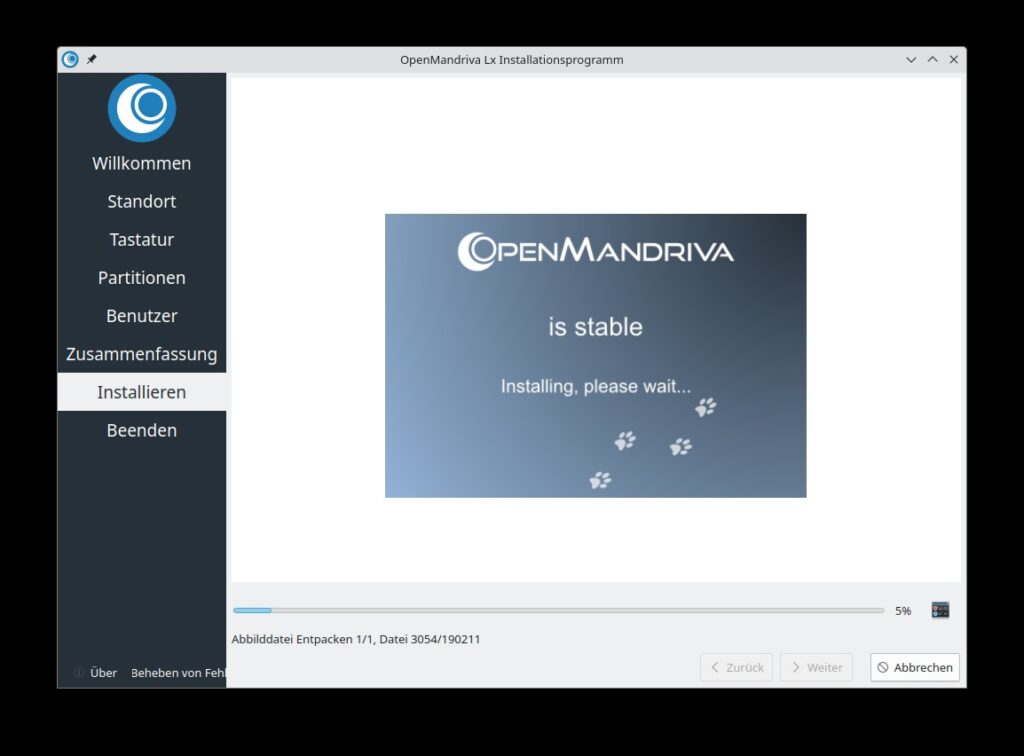Click the Abbilddatei Entpacken status text
The width and height of the screenshot is (1024, 756).
[x=356, y=639]
